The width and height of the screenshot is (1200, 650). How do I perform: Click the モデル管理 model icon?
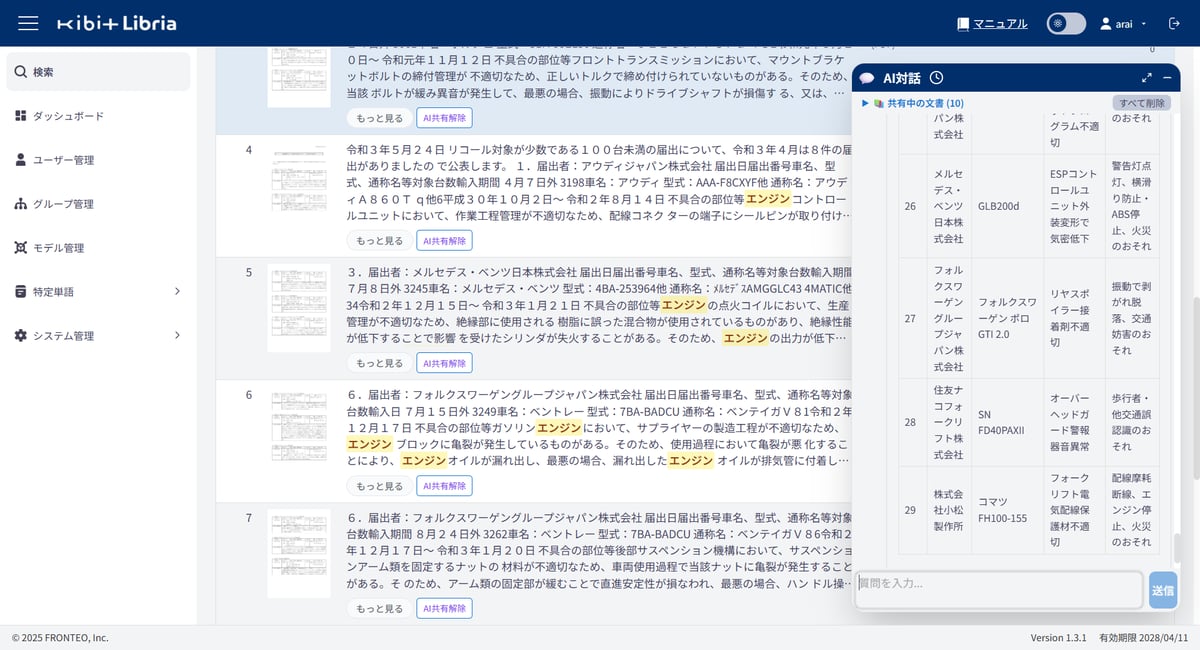[21, 248]
